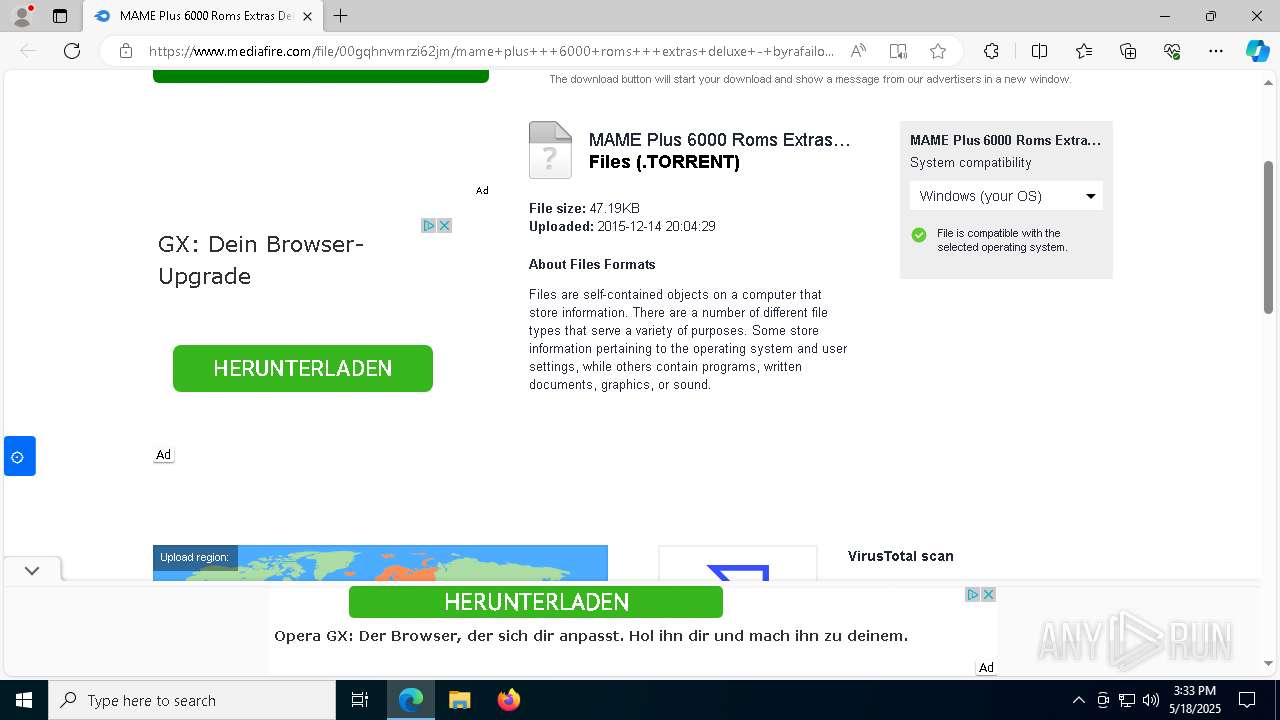Refresh the current page
The image size is (1280, 720).
click(72, 51)
